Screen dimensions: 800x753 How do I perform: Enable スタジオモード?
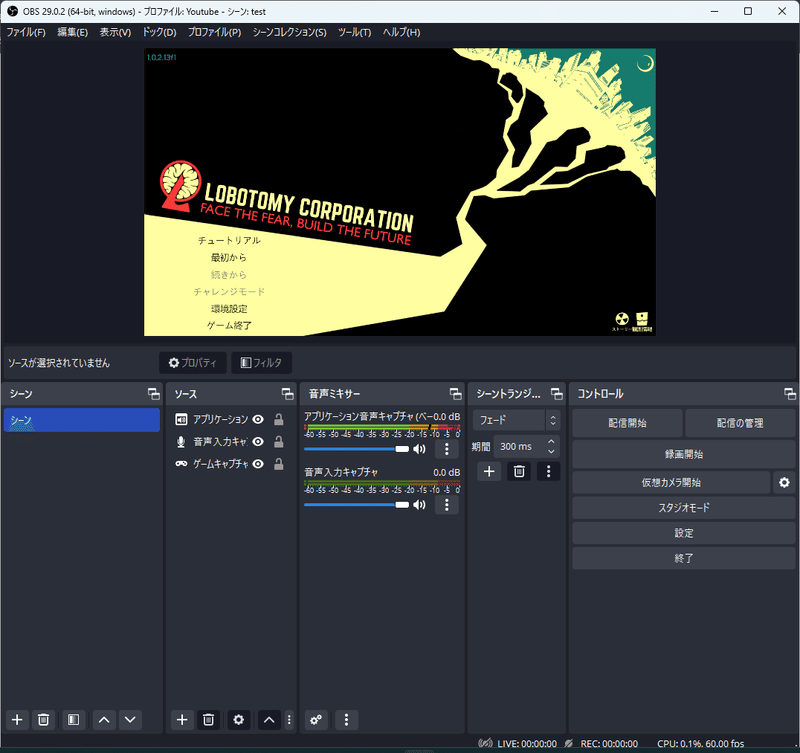(684, 508)
